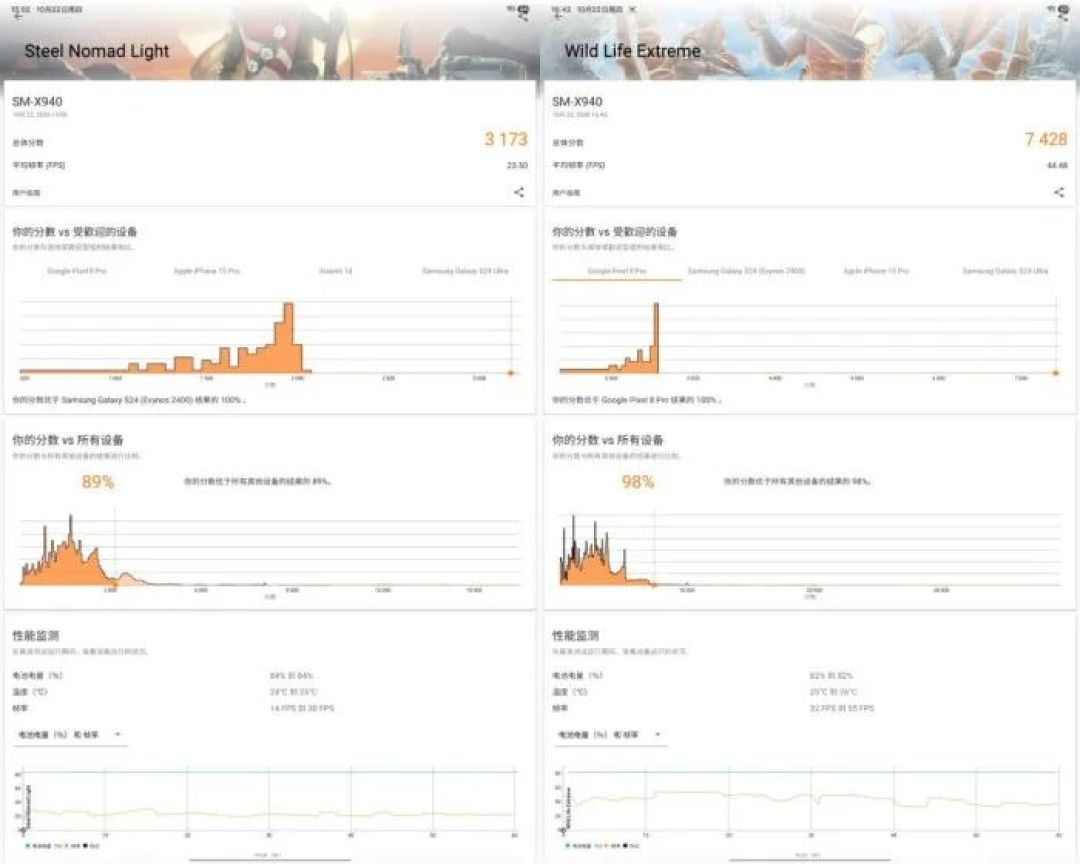This screenshot has width=1080, height=864.
Task: Select Google Pixel 8 Pro tab under Steel Nomad Light
Action: coord(76,271)
